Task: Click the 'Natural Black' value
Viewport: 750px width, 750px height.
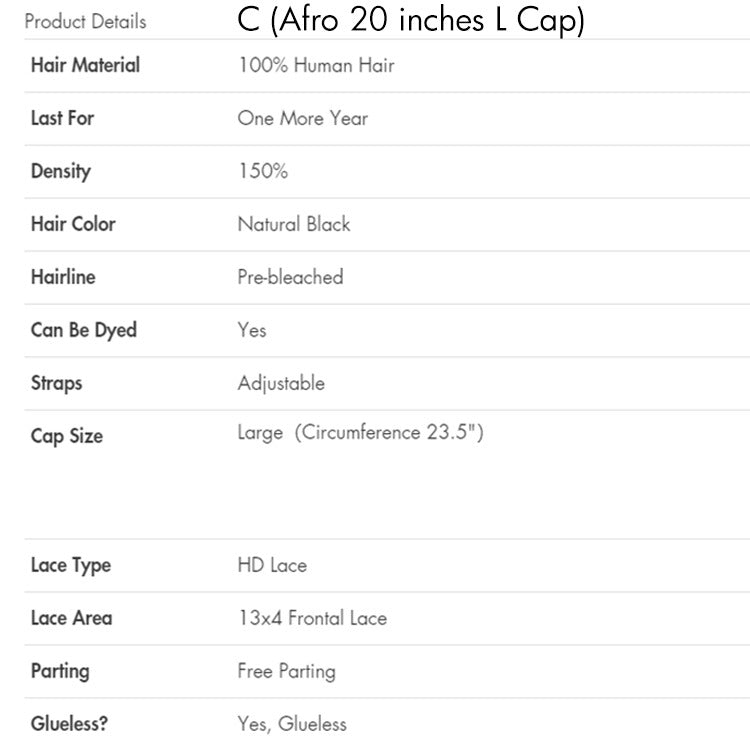Action: pyautogui.click(x=294, y=224)
